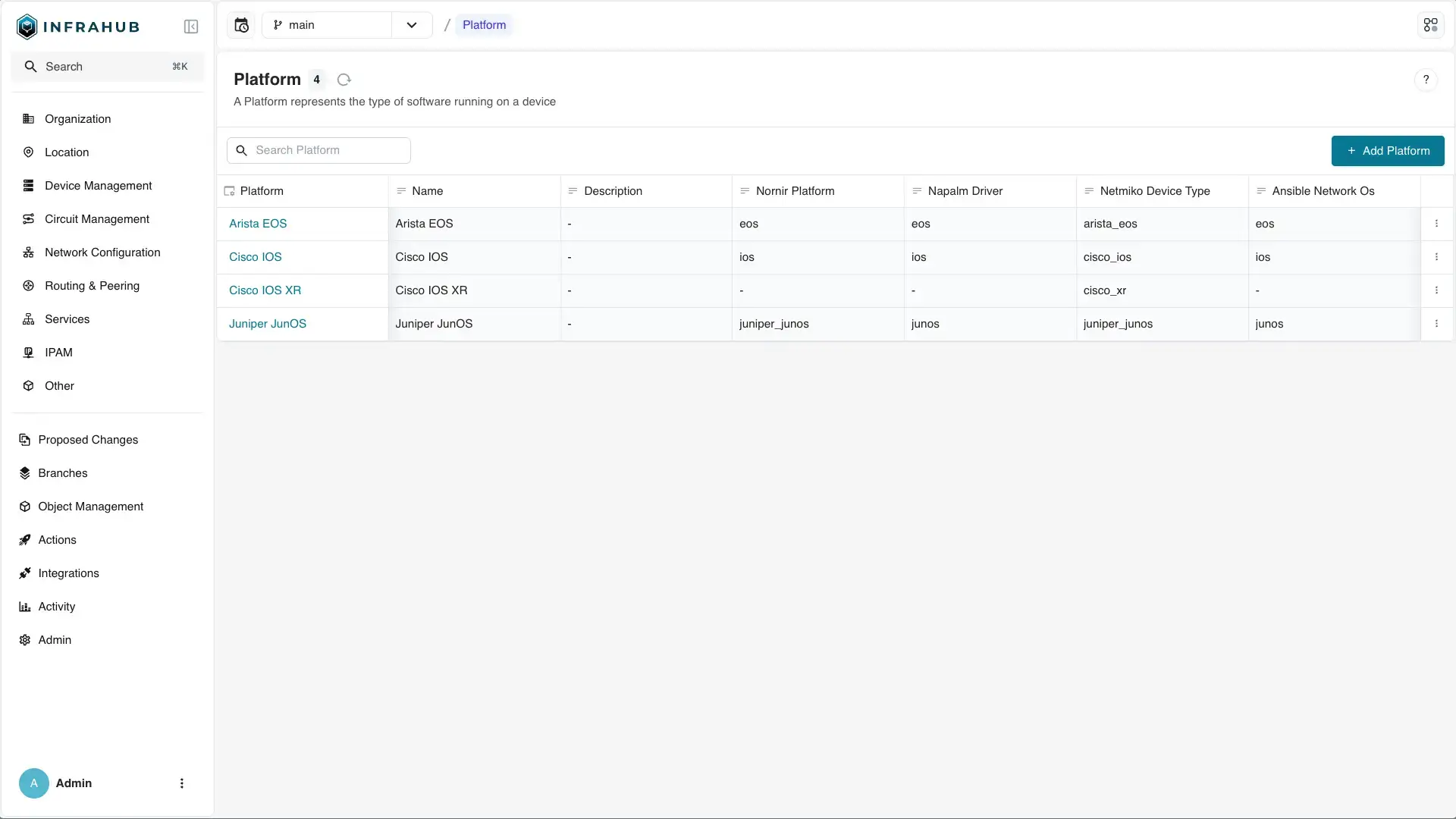Open row actions for Cisco IOS
The height and width of the screenshot is (819, 1456).
coord(1436,257)
